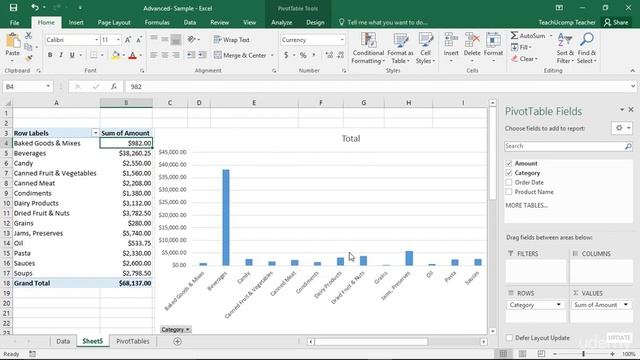Delete cells using the Delete icon

(472, 48)
